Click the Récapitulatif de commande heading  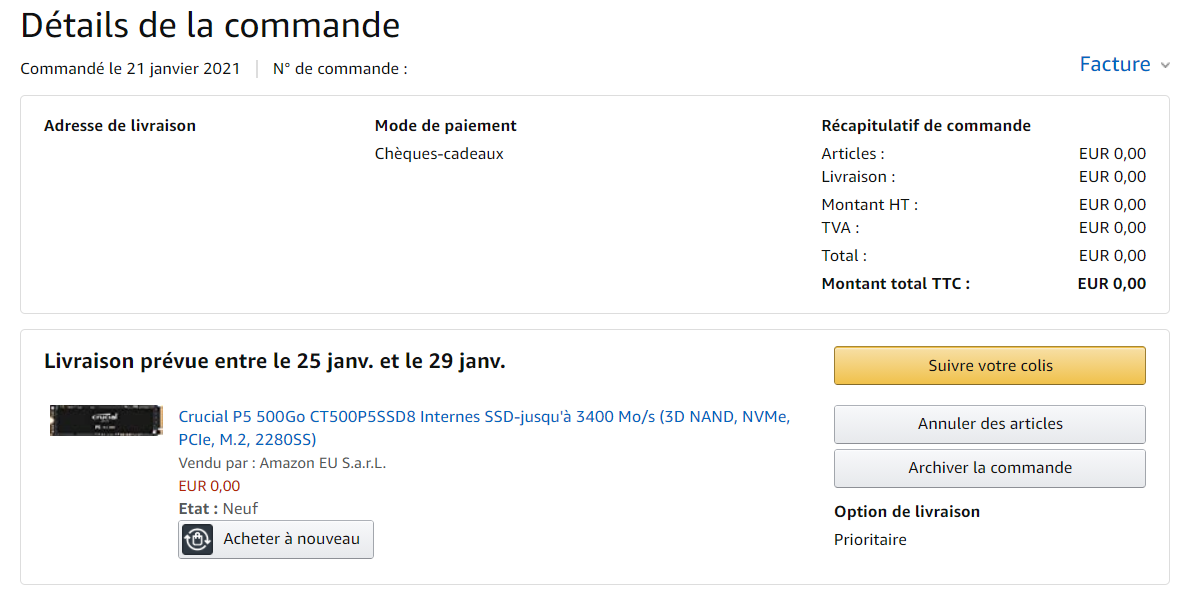pyautogui.click(x=925, y=126)
